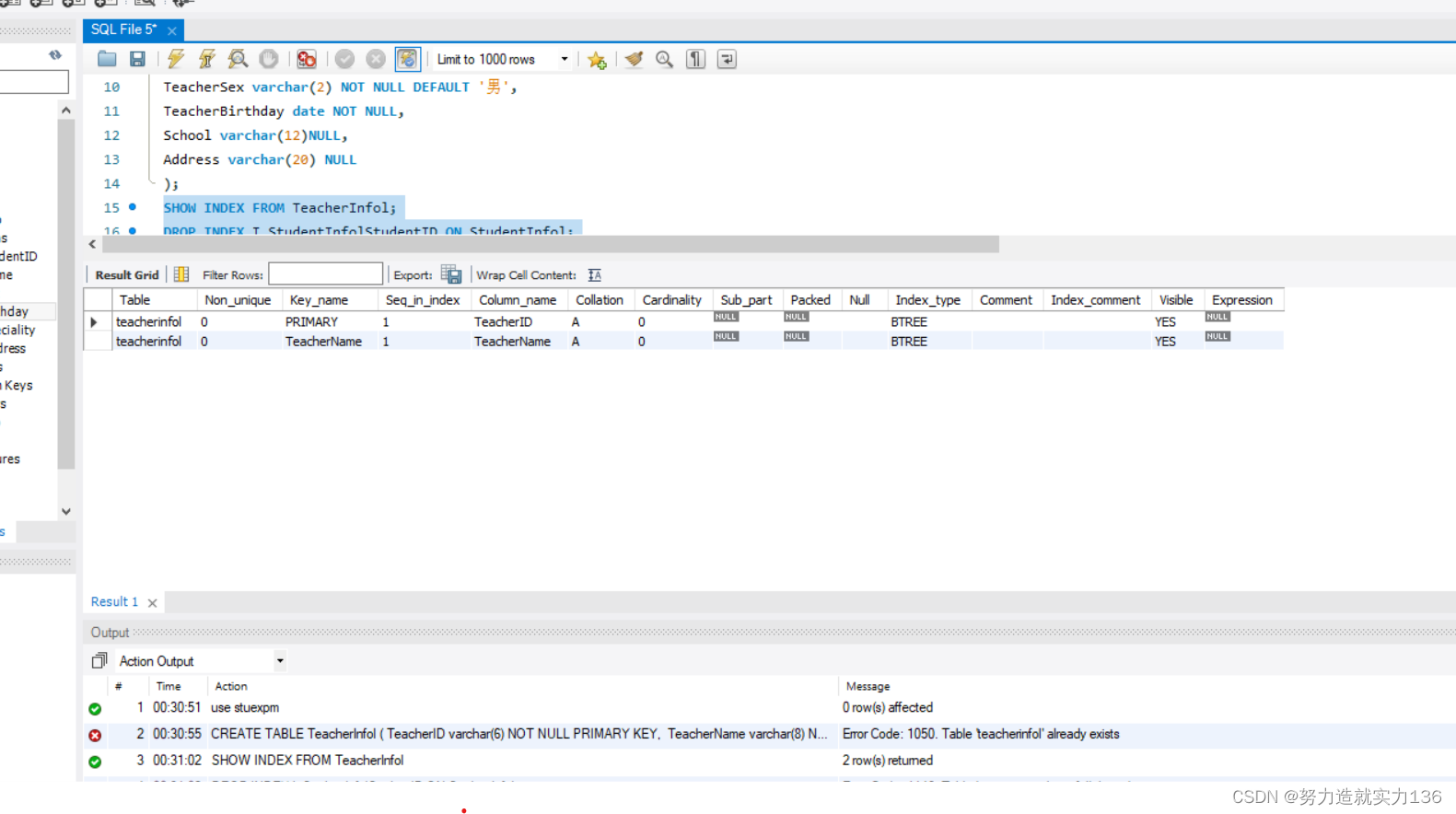This screenshot has height=814, width=1456.
Task: Save the SQL script with disk icon
Action: point(137,59)
